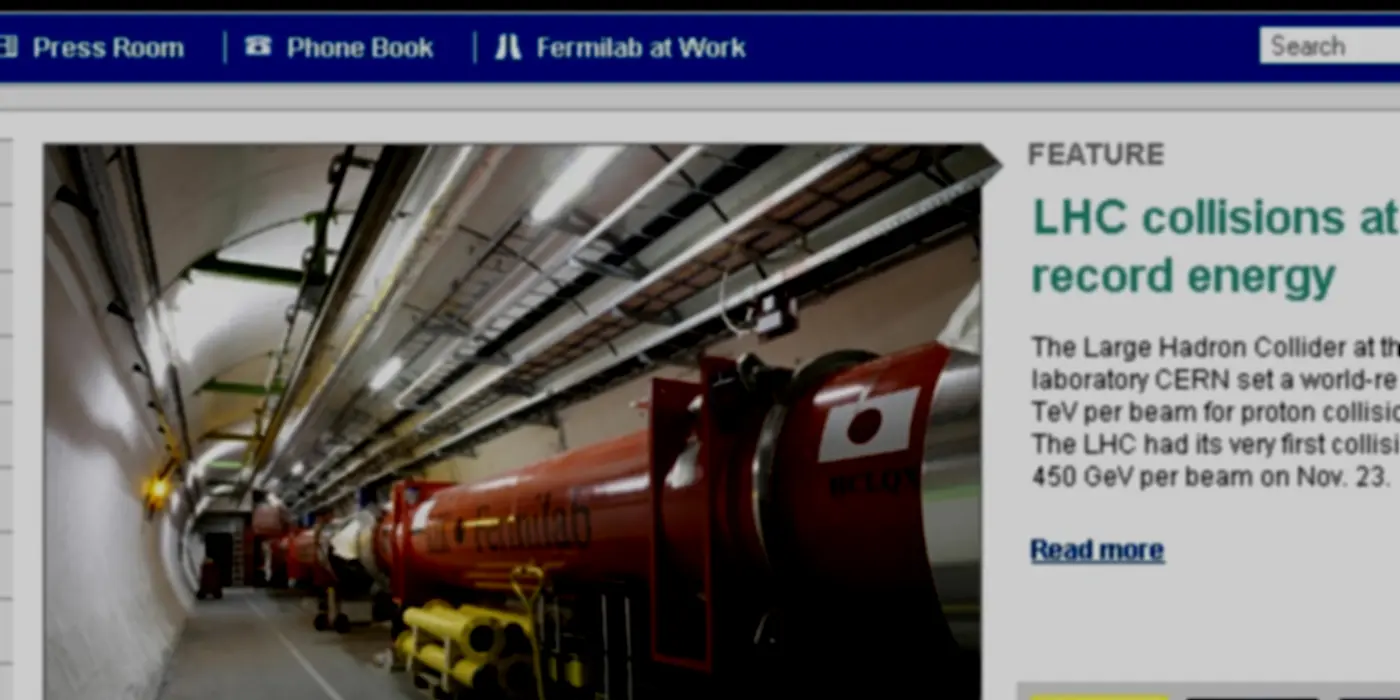This screenshot has width=1400, height=700.
Task: Focus the Search text box
Action: (x=1330, y=46)
